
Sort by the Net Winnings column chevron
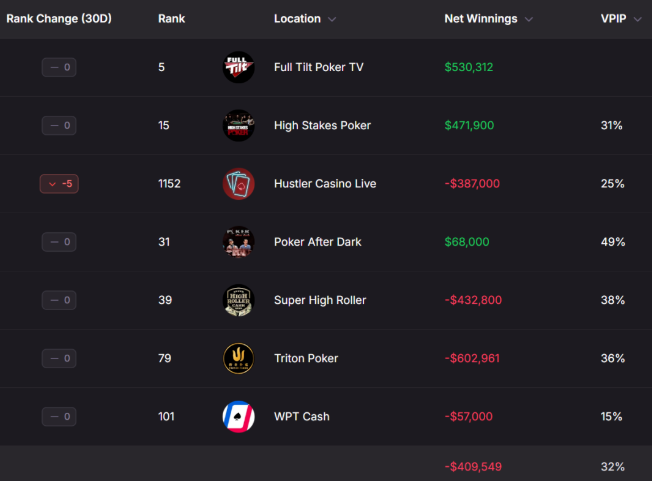click(528, 19)
